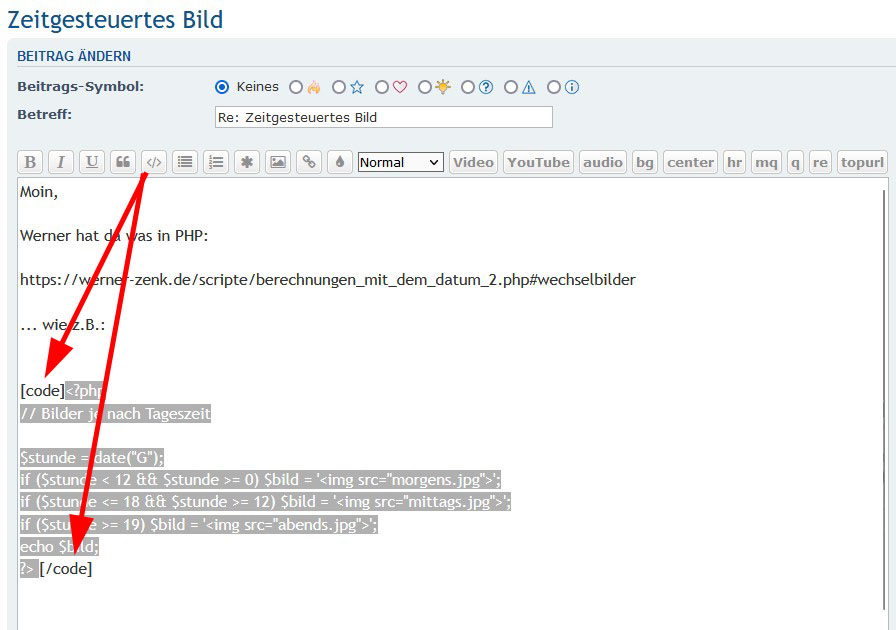
Task: Click the '// Bilder je nach Tageszeit' comment line
Action: click(x=115, y=413)
